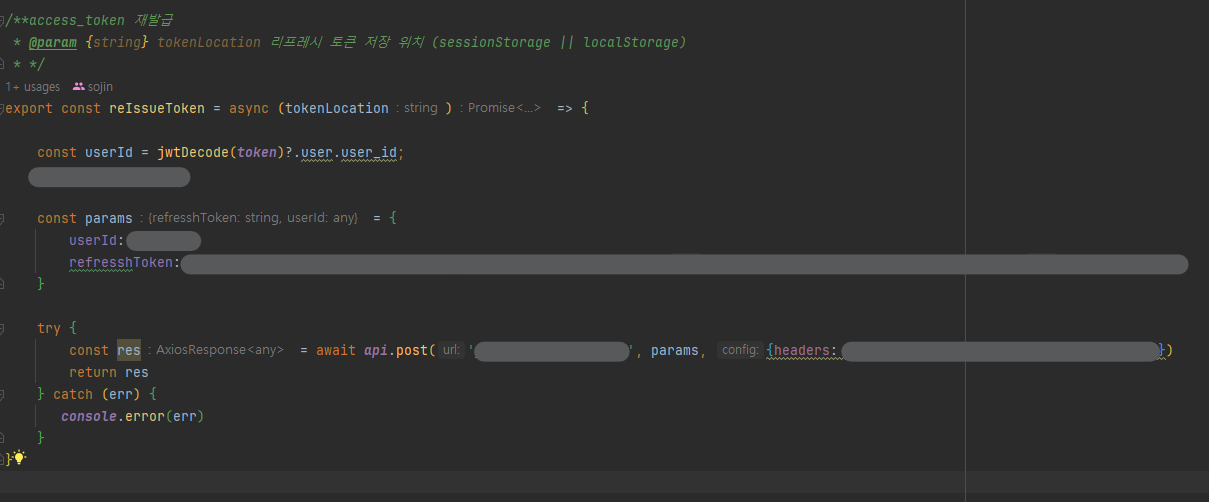Click the const userId variable declaration
Screen dimensions: 1209x502
[x=109, y=152]
